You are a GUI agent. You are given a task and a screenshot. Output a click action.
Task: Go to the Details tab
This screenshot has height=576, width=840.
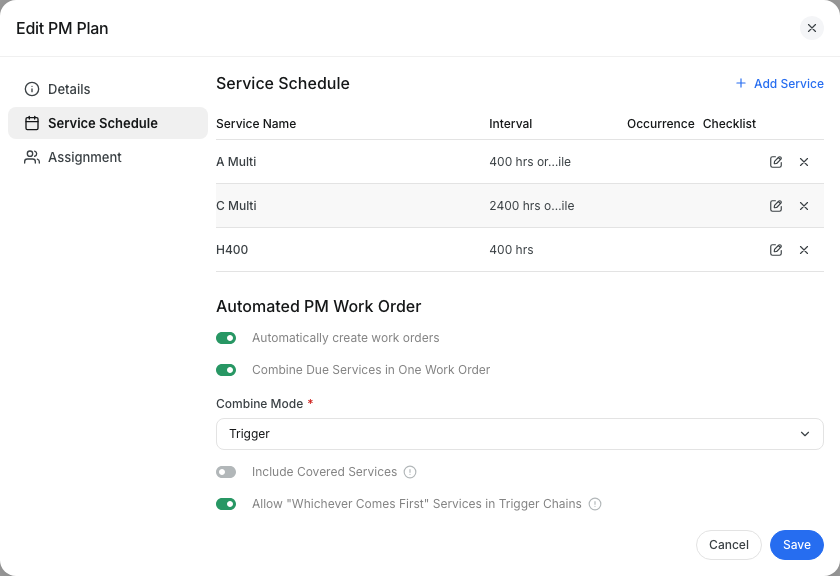pos(108,89)
